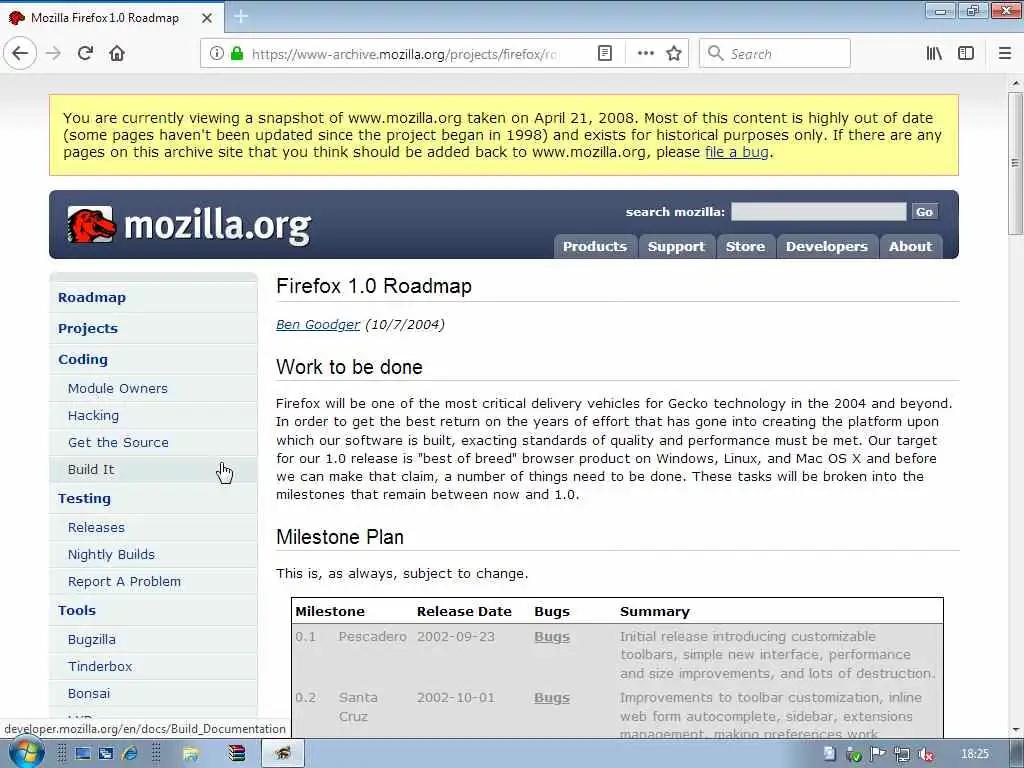Open the Home page icon
The height and width of the screenshot is (768, 1024).
(x=117, y=54)
